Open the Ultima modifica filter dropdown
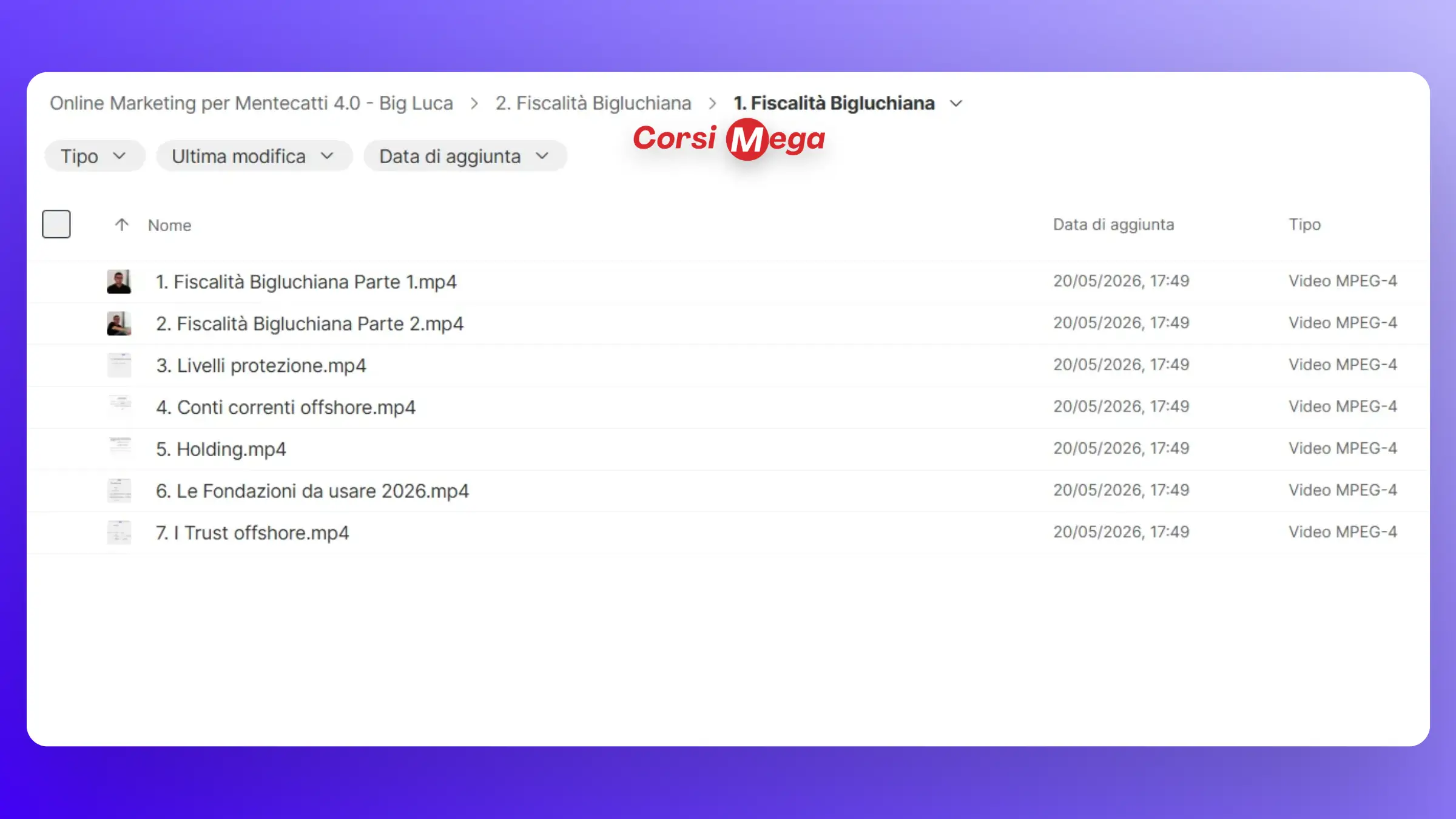1456x819 pixels. pyautogui.click(x=254, y=157)
